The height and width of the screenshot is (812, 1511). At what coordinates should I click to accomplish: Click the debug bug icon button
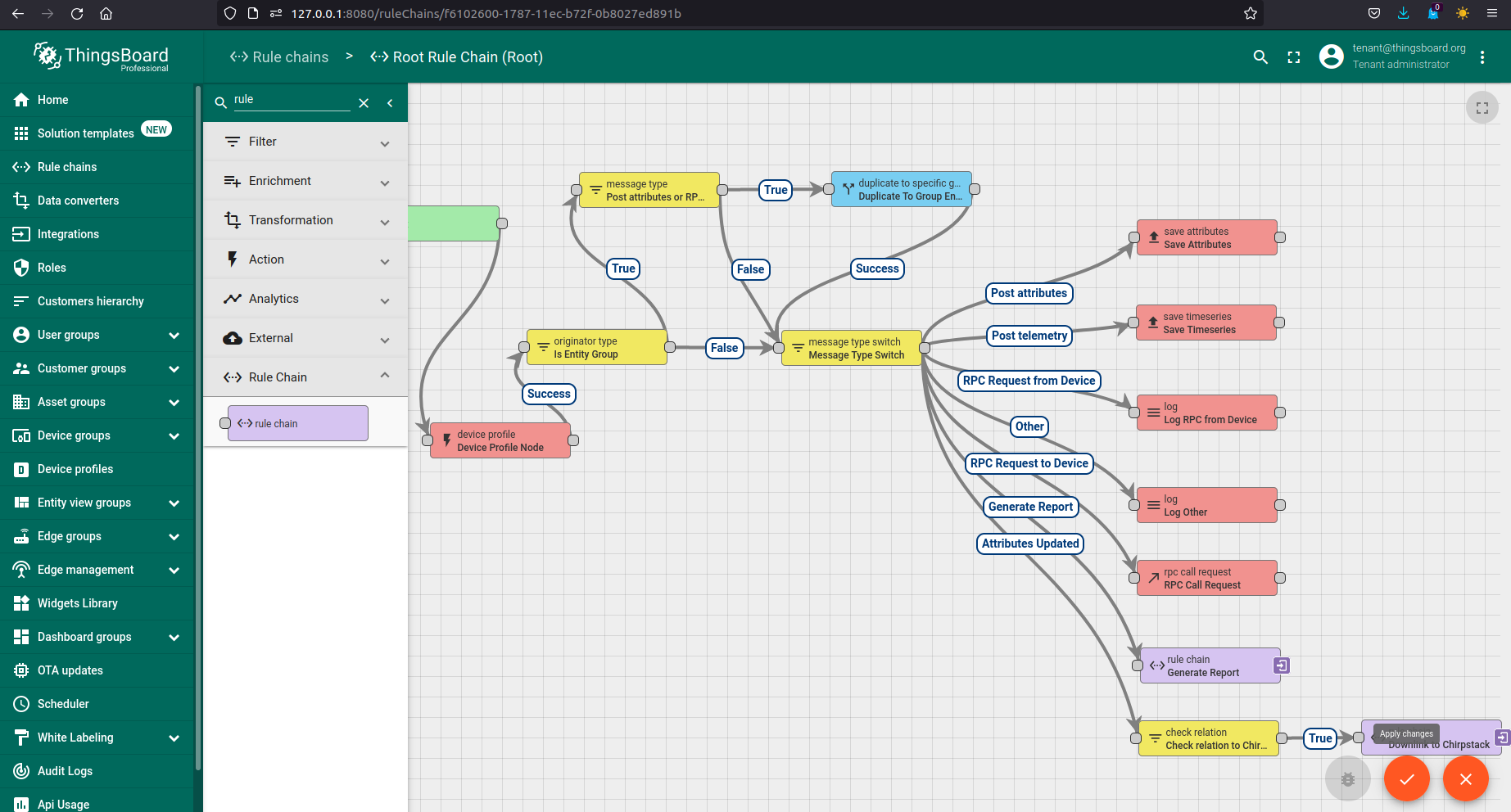1348,779
